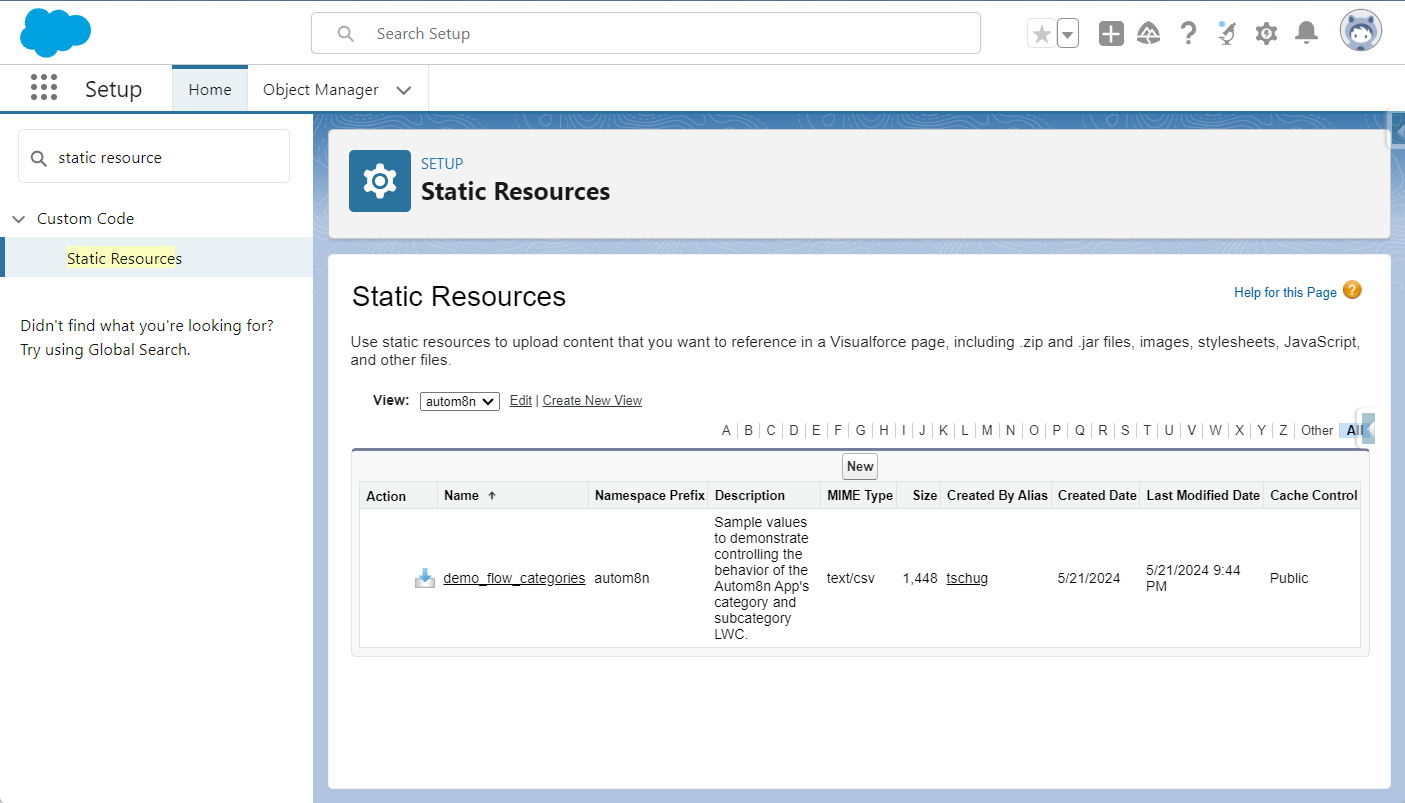Click the Quick Find 'static resource' field
1405x803 pixels.
154,157
